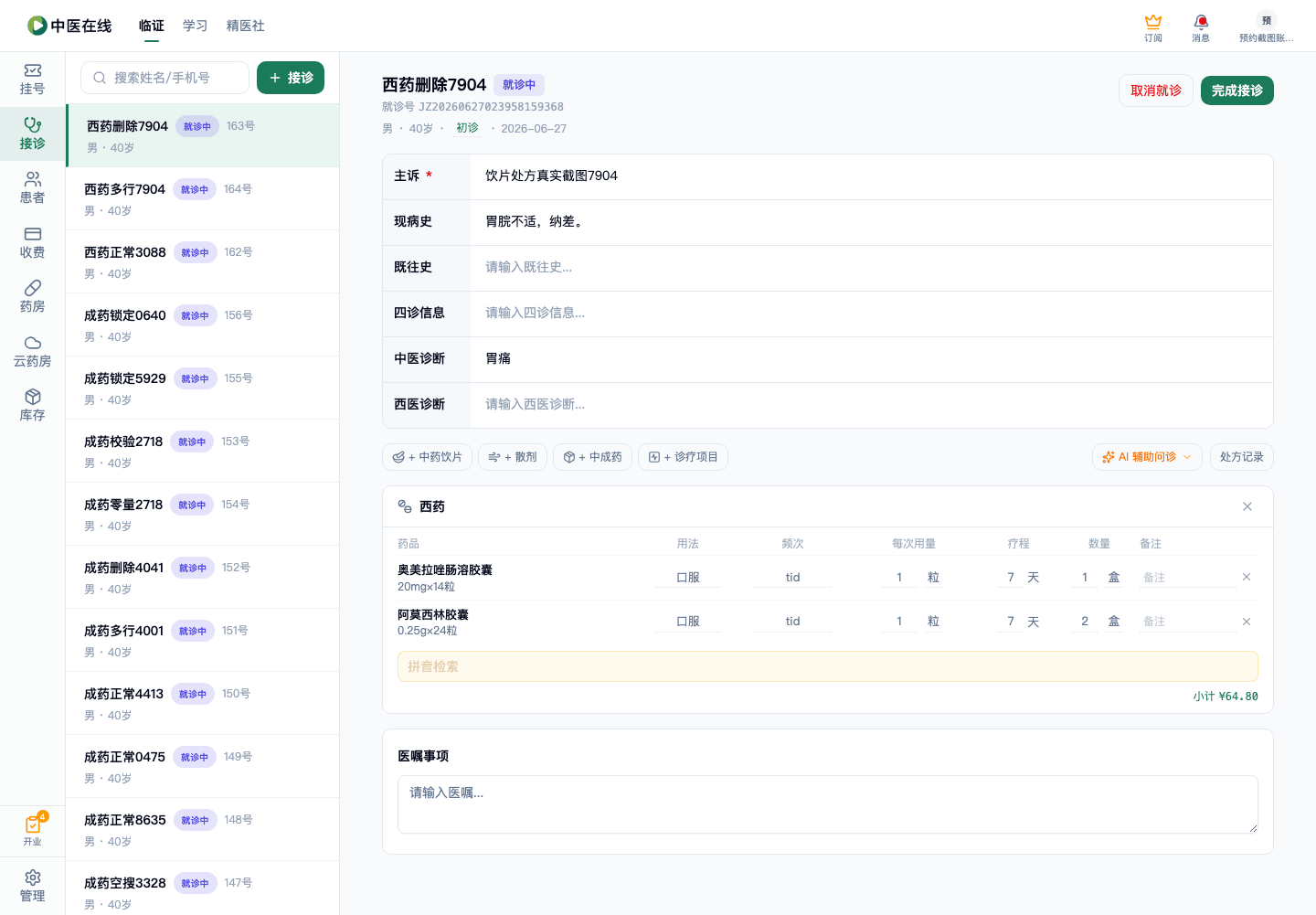Open 处方记录 prescription records
The height and width of the screenshot is (915, 1316).
[1242, 457]
